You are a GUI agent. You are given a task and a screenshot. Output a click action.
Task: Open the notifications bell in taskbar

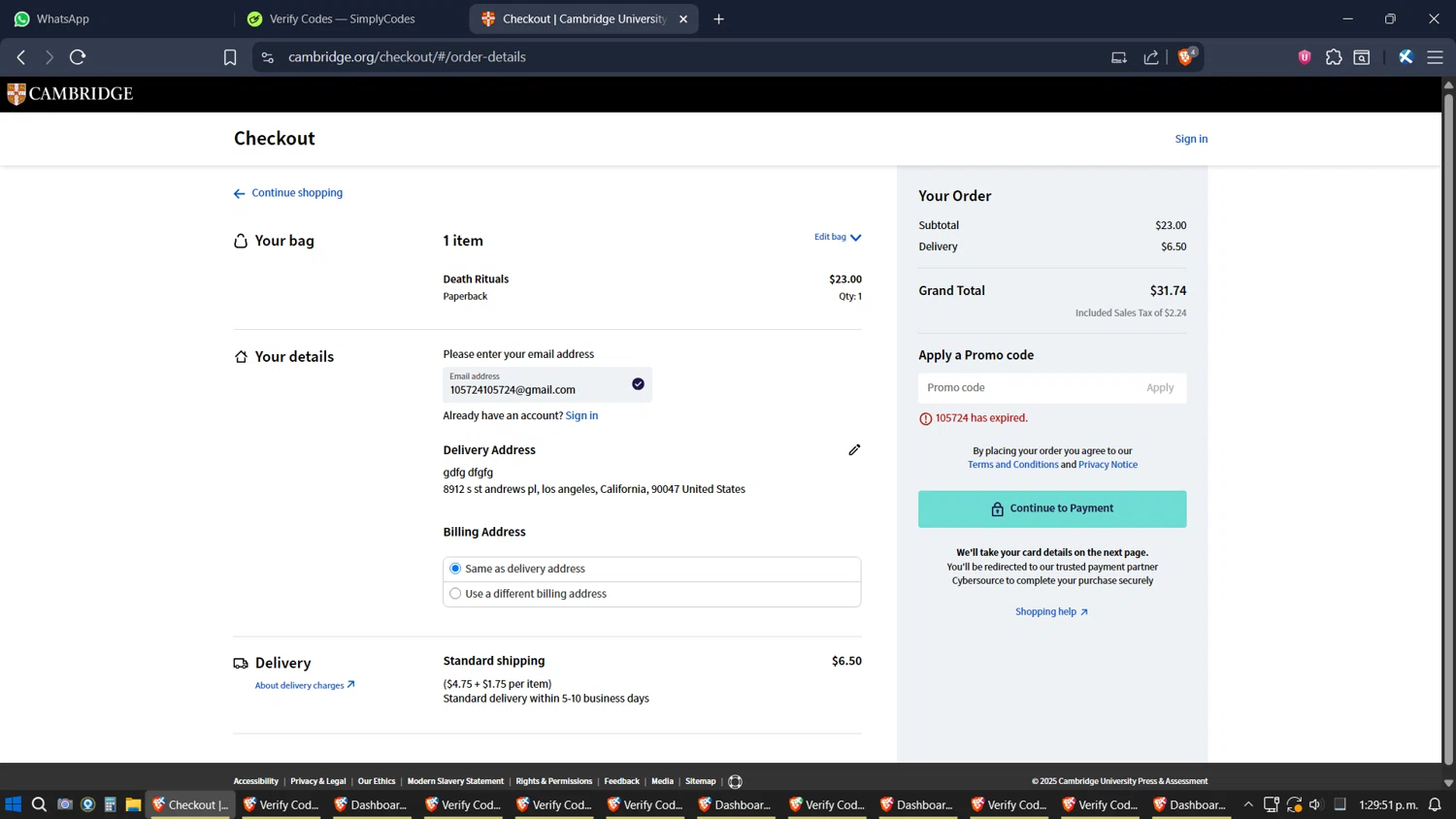[x=1435, y=804]
